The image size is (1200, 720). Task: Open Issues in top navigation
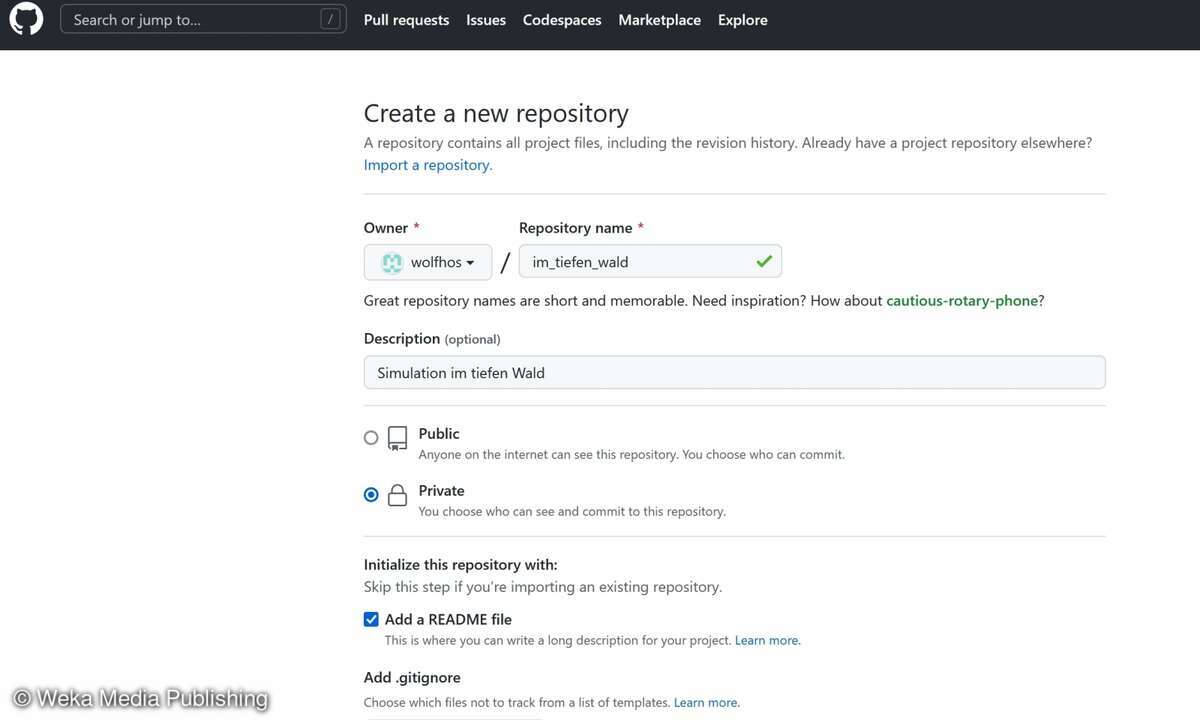(486, 20)
